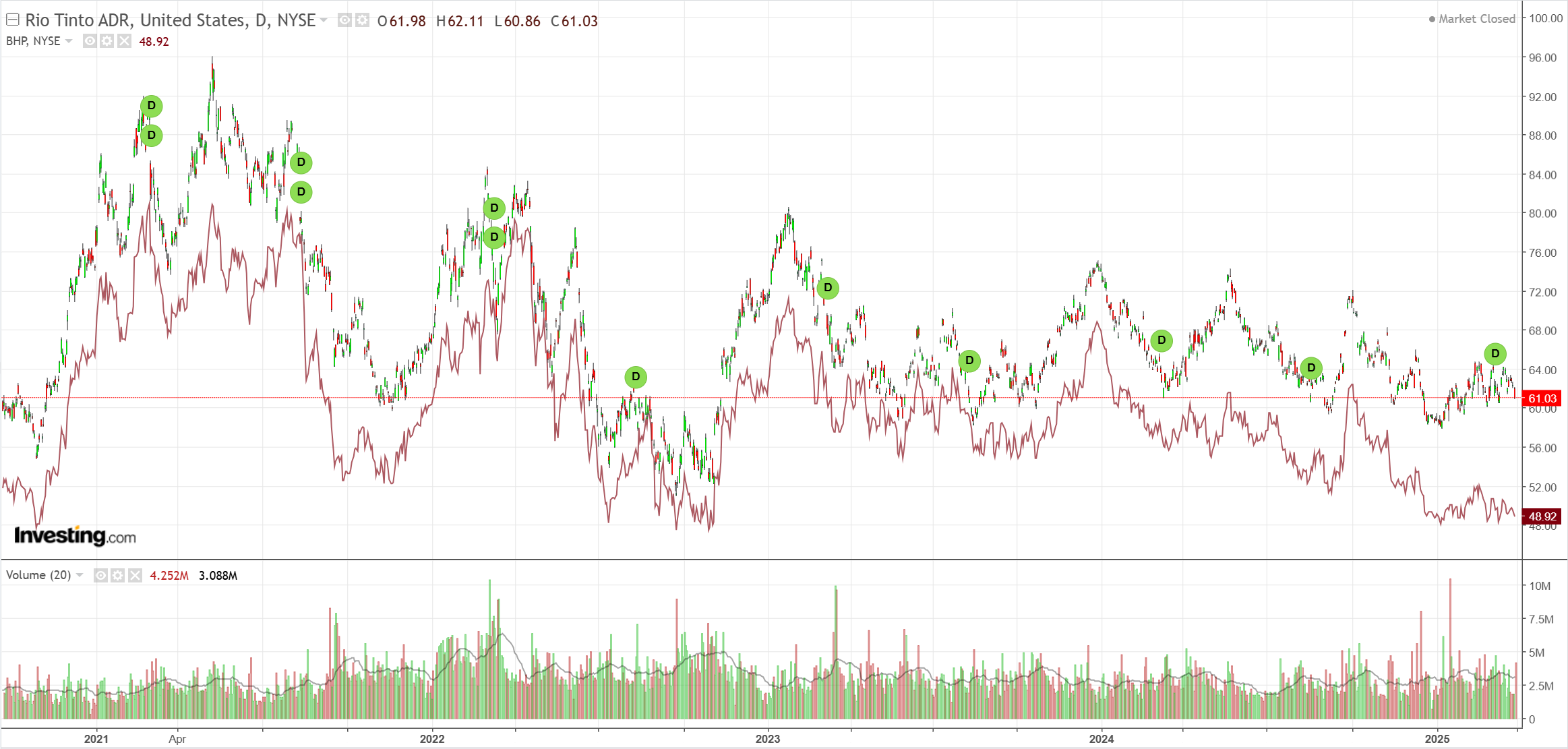1568x749 pixels.
Task: Collapse the Rio Tinto ADR legend
Action: tap(12, 20)
